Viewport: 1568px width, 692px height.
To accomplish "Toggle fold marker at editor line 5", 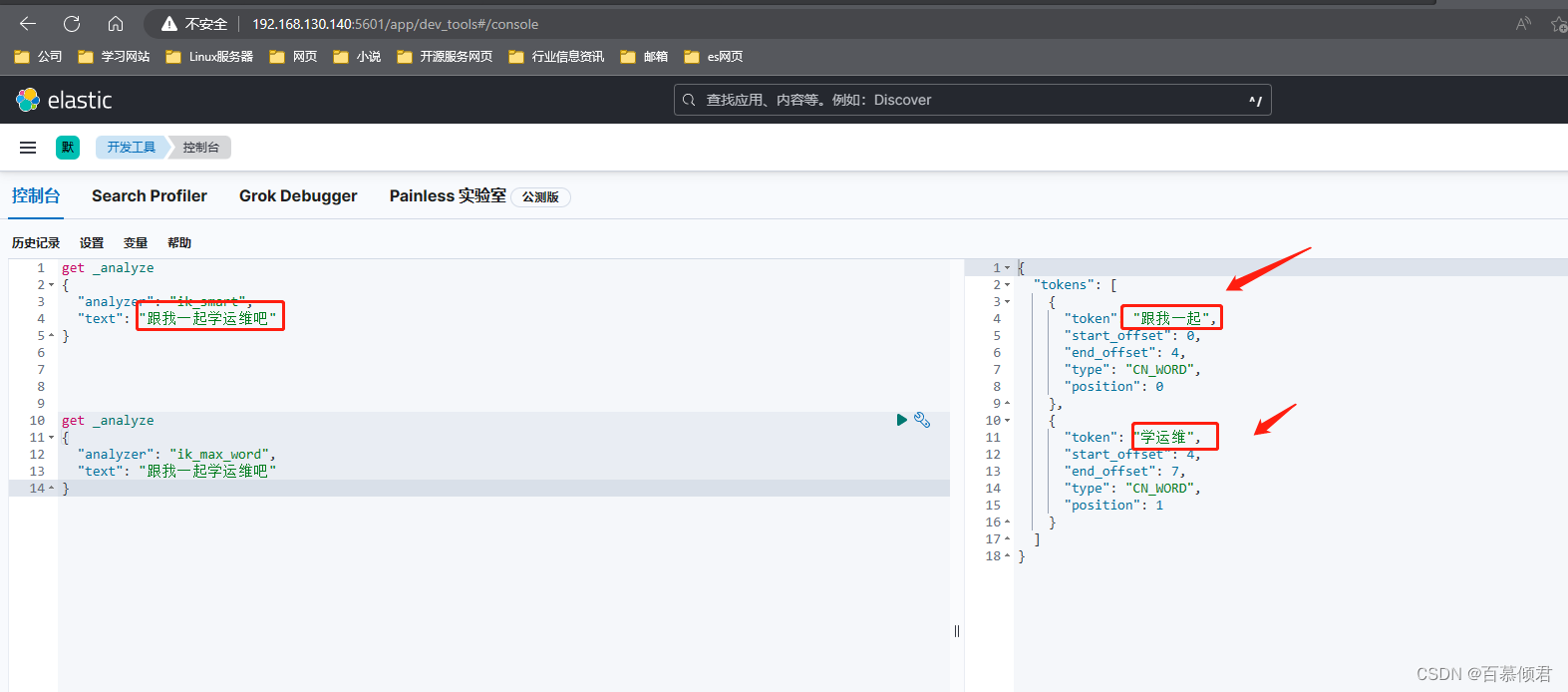I will 51,336.
